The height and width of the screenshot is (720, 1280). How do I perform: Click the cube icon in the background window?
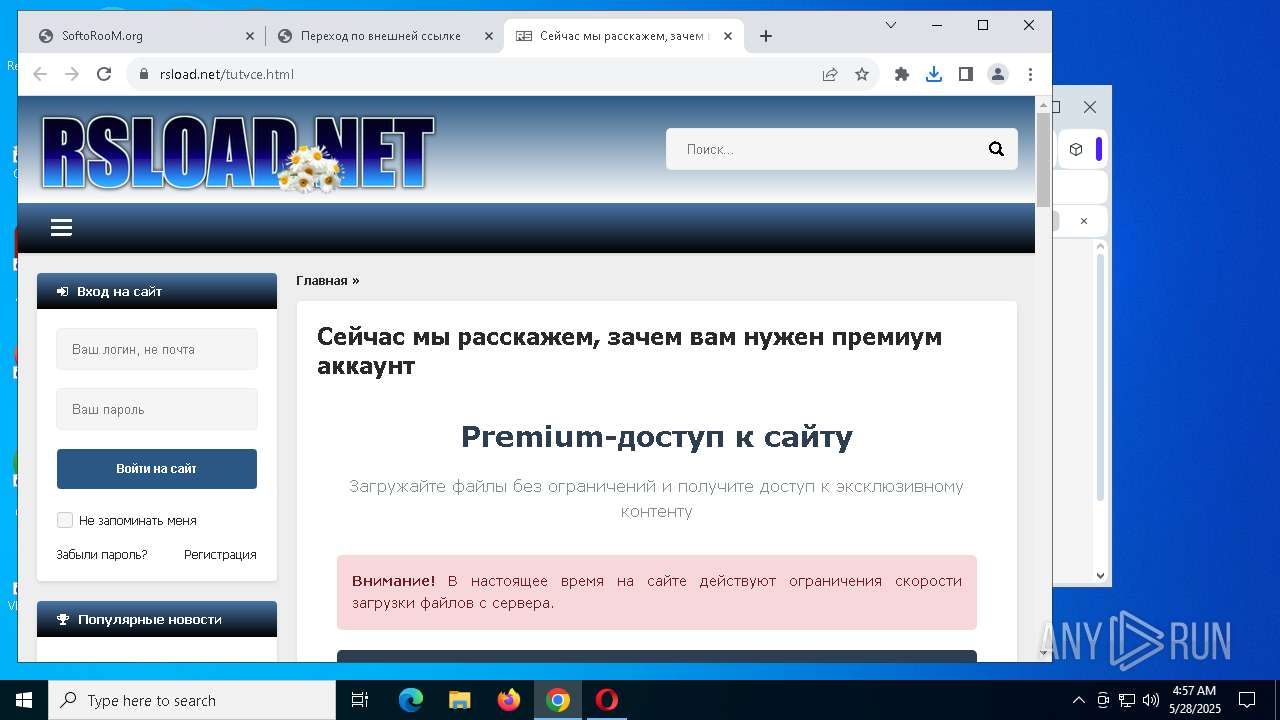tap(1076, 149)
